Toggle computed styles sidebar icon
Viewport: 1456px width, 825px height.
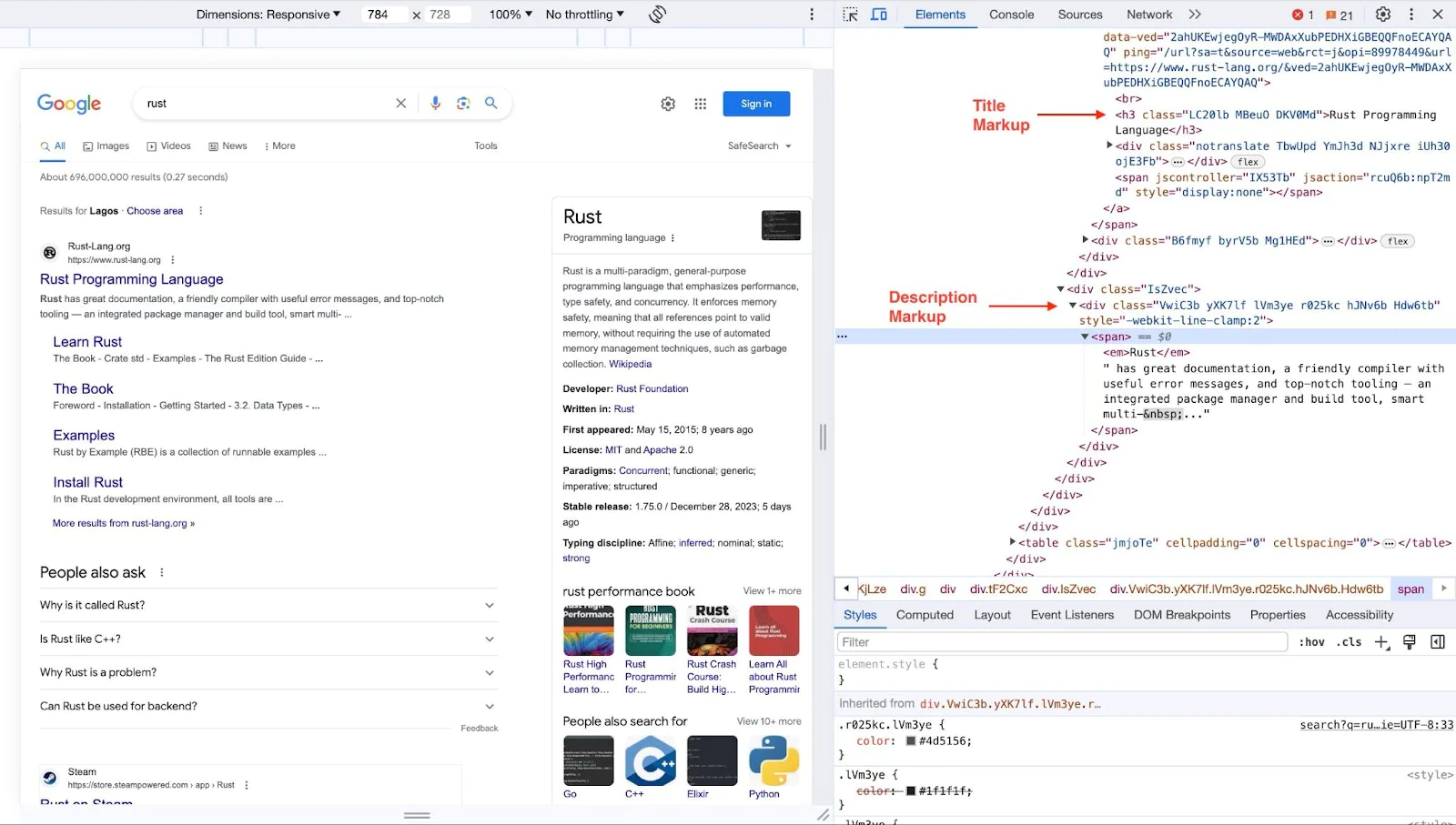[x=1438, y=642]
